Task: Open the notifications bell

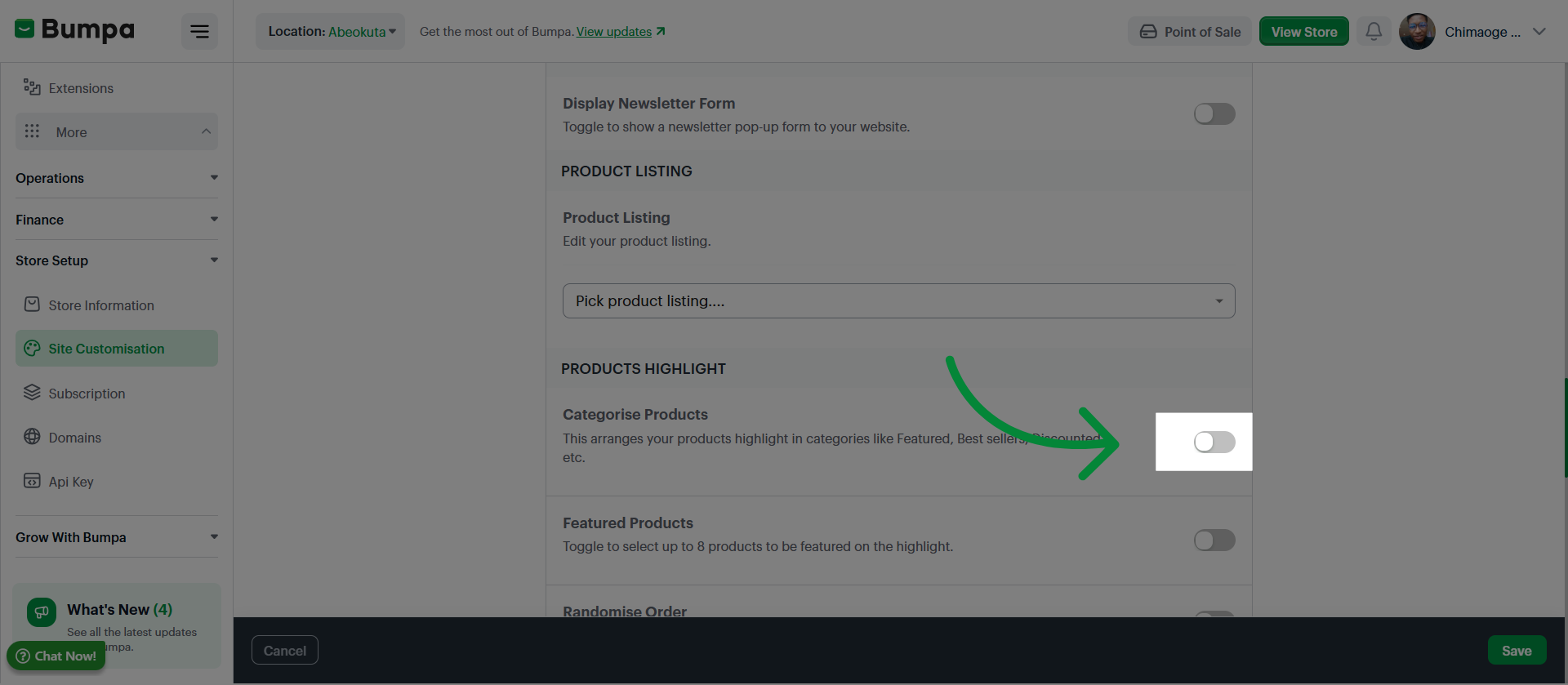Action: click(x=1374, y=31)
